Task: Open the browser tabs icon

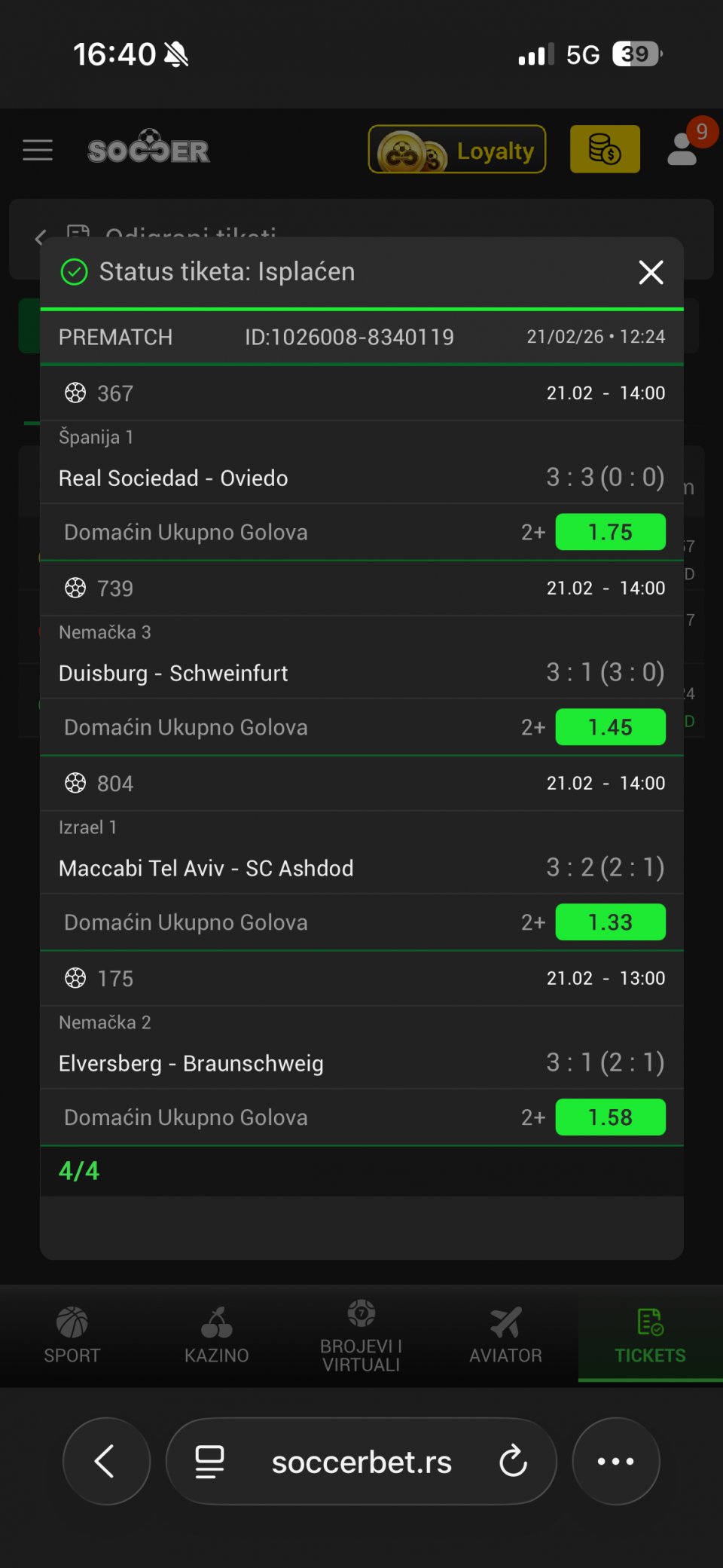Action: (209, 1462)
